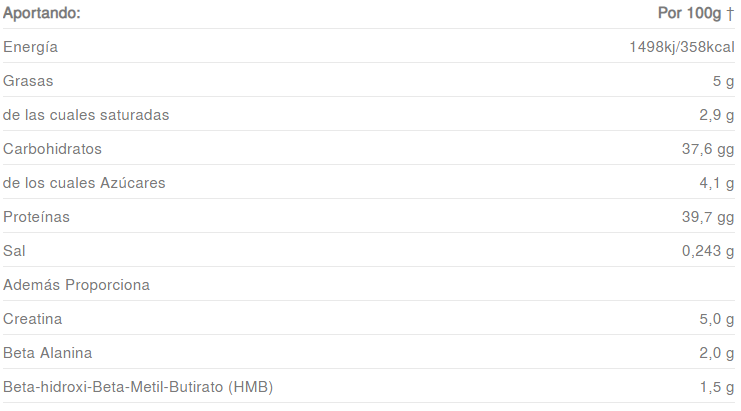Click the 0,243 g Sal value
Image resolution: width=741 pixels, height=411 pixels.
707,251
